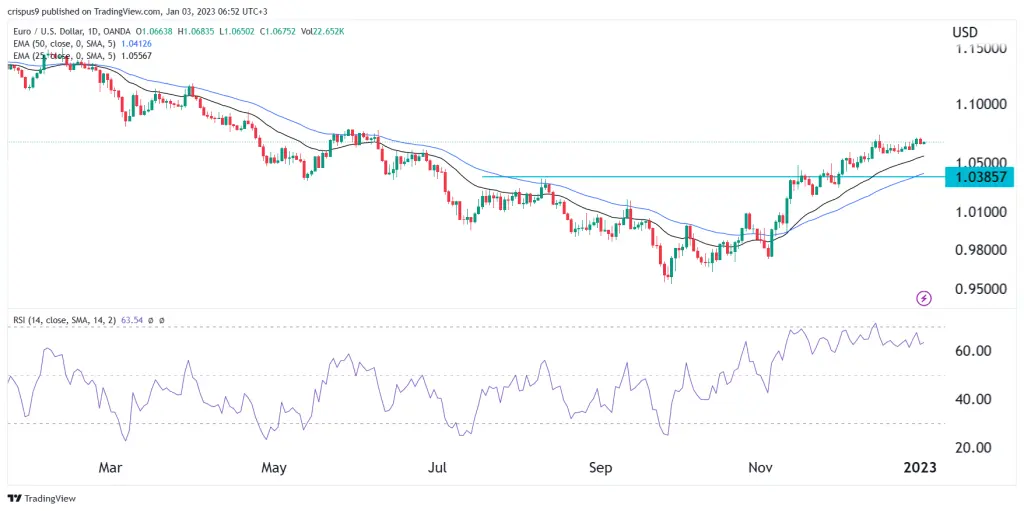The height and width of the screenshot is (511, 1024).
Task: Click the horizontal 1.03857 support line
Action: click(x=712, y=176)
